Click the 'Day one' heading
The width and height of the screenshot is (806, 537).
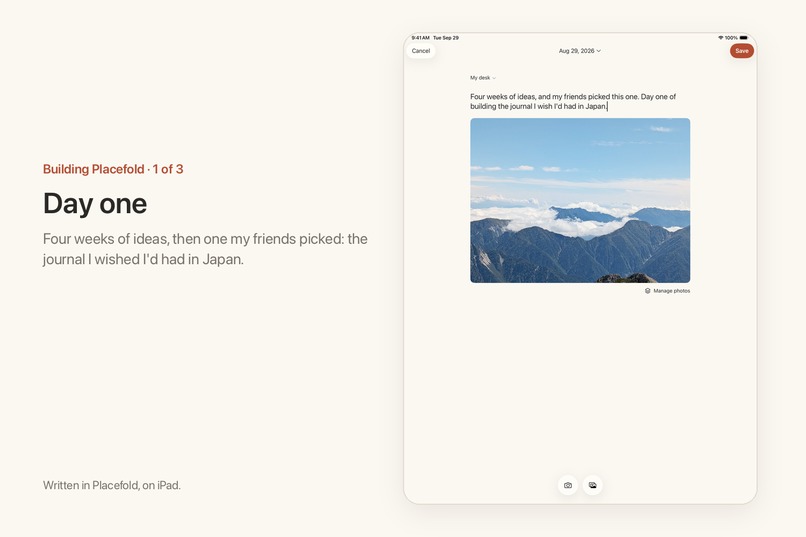95,203
